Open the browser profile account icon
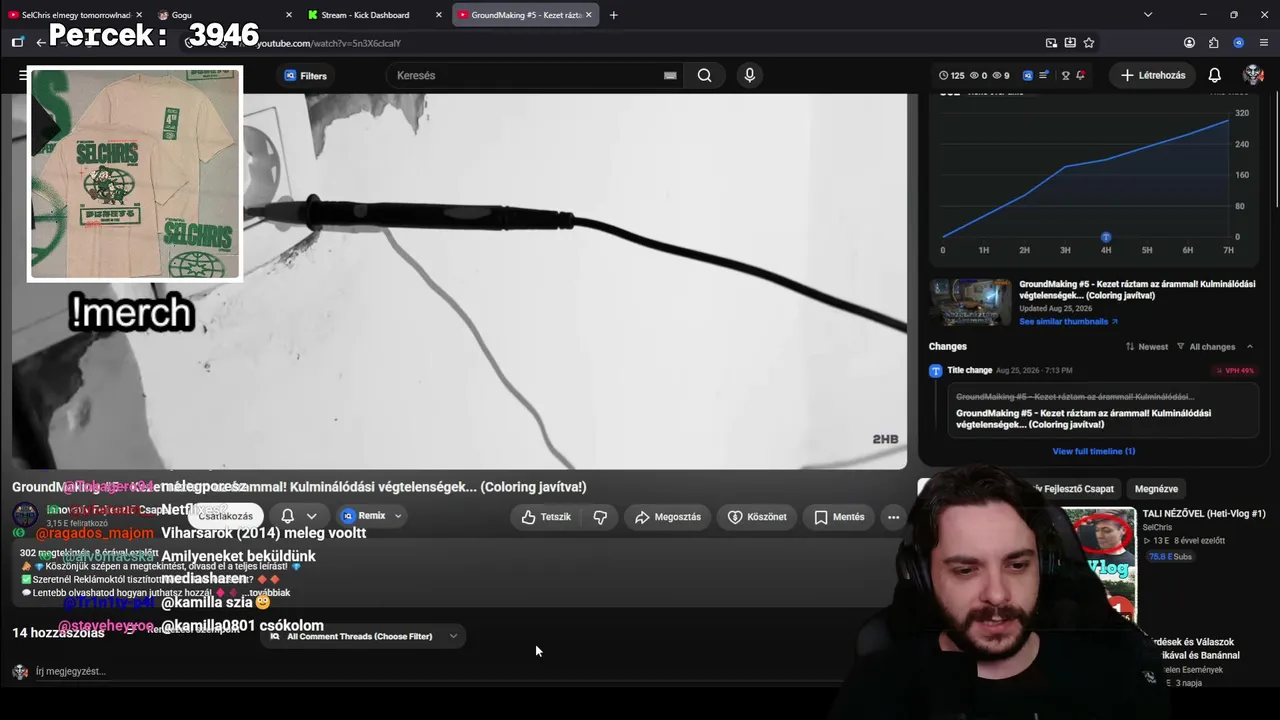 [1189, 43]
